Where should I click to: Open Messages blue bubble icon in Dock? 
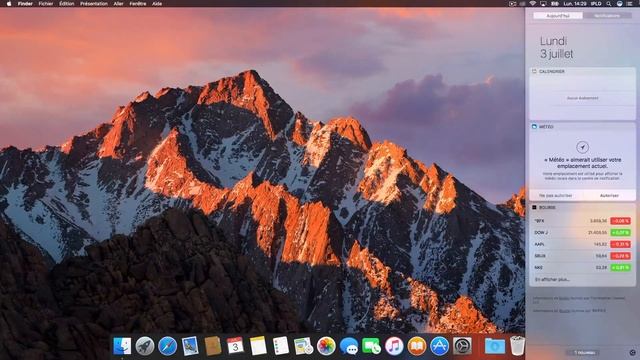coord(349,346)
